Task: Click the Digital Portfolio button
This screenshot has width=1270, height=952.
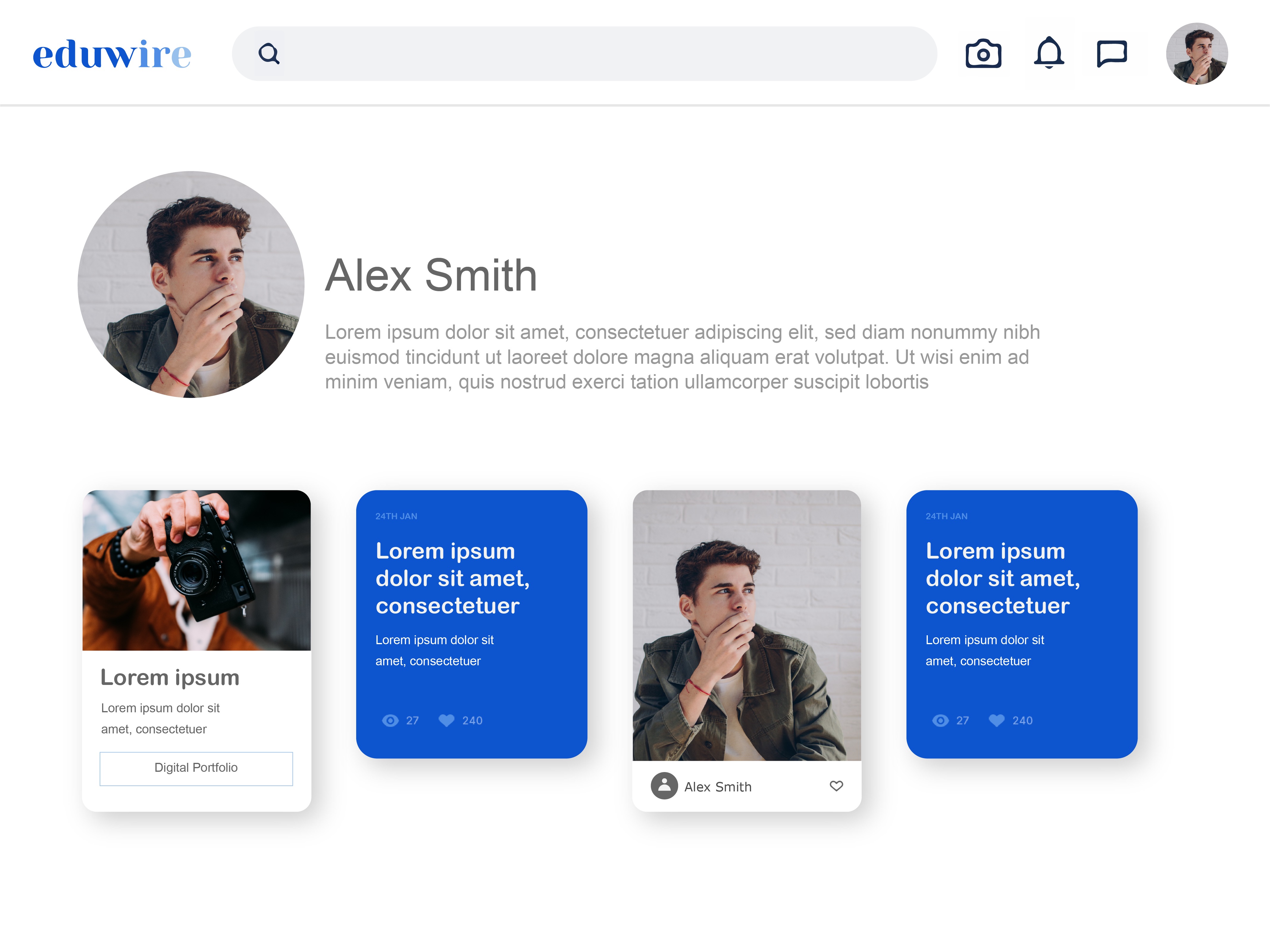Action: (196, 768)
